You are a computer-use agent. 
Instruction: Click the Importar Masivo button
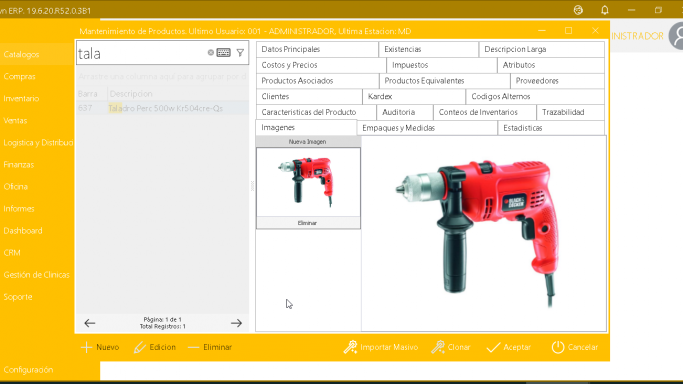click(381, 347)
